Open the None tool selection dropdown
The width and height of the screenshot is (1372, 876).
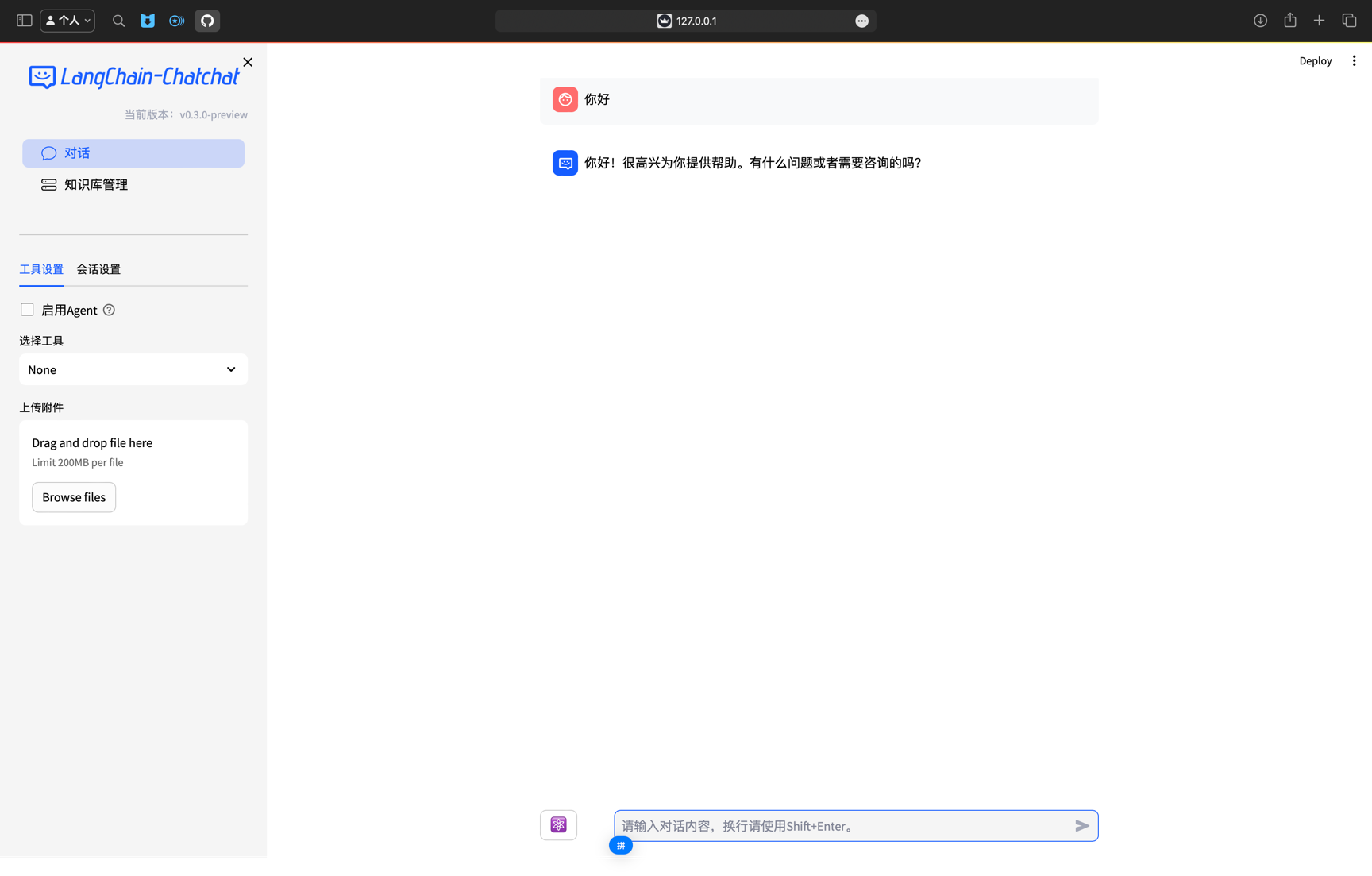pos(133,369)
